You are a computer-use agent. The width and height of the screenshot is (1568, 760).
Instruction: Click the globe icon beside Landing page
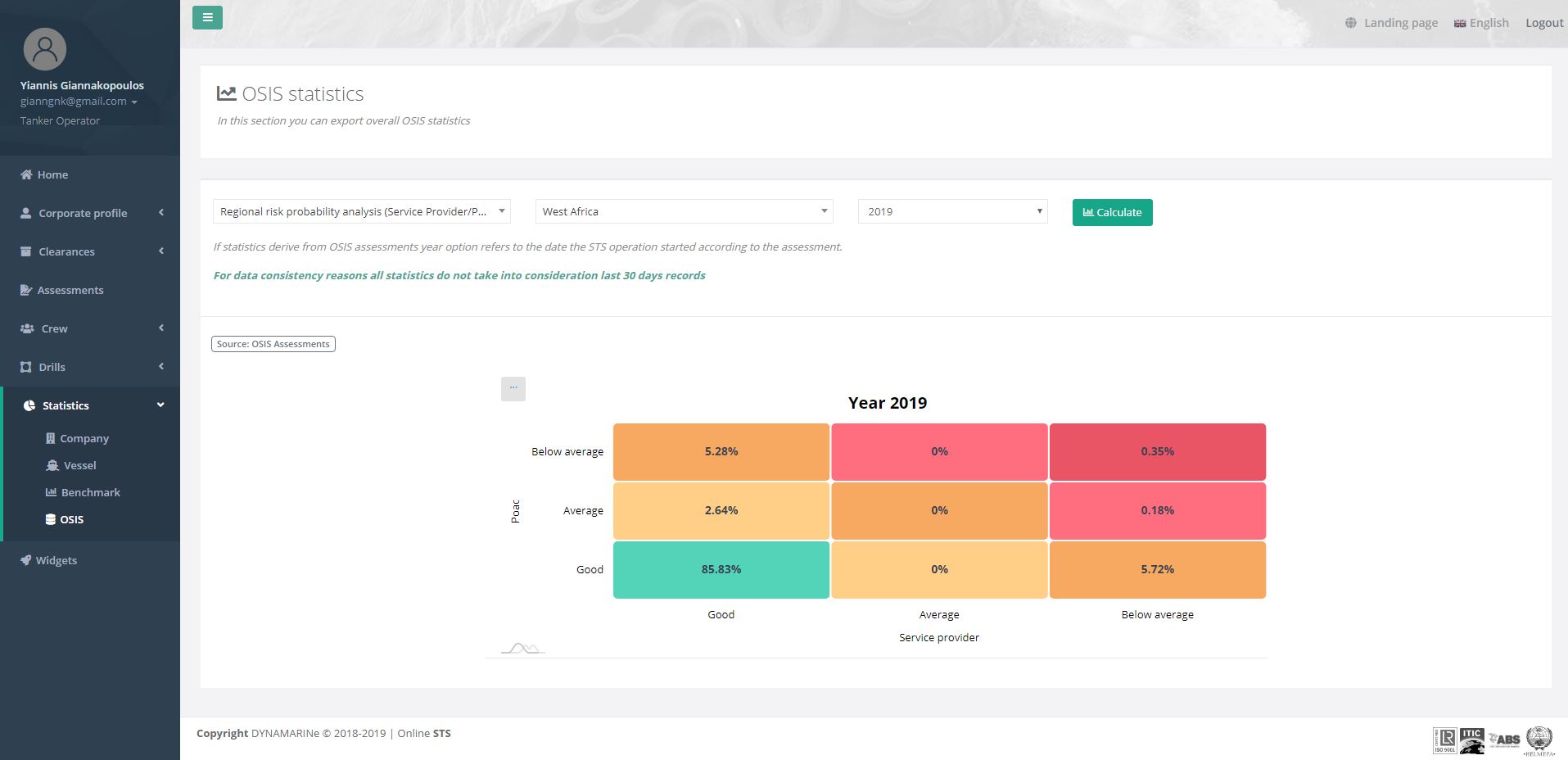click(1349, 23)
